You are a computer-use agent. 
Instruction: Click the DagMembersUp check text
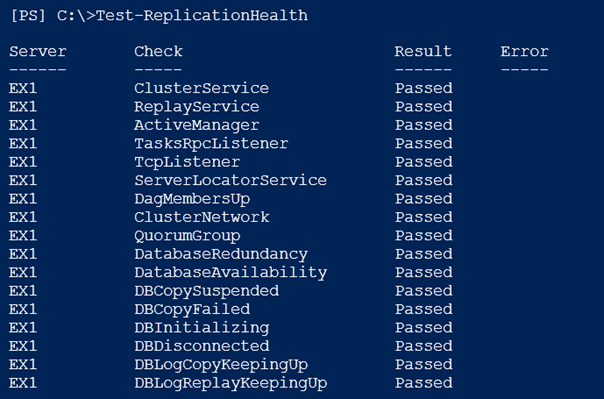click(x=192, y=199)
